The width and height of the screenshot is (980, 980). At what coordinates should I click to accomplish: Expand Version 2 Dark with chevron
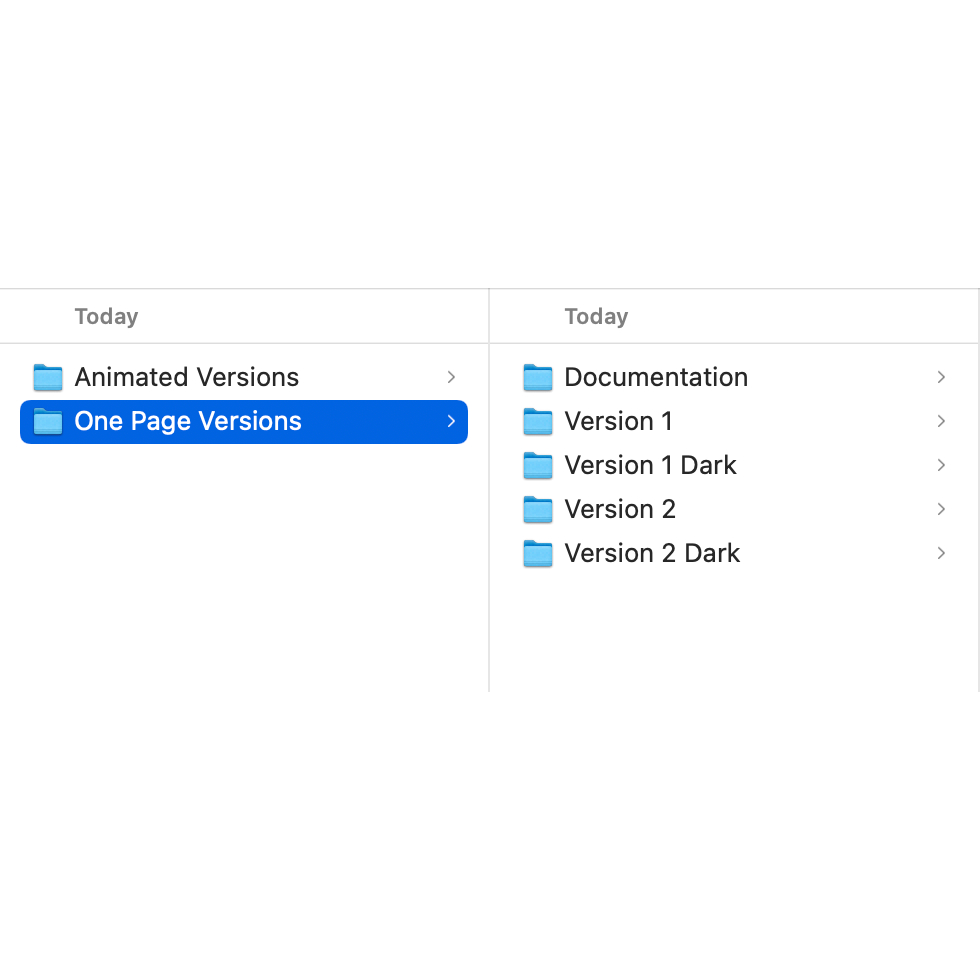pyautogui.click(x=941, y=553)
